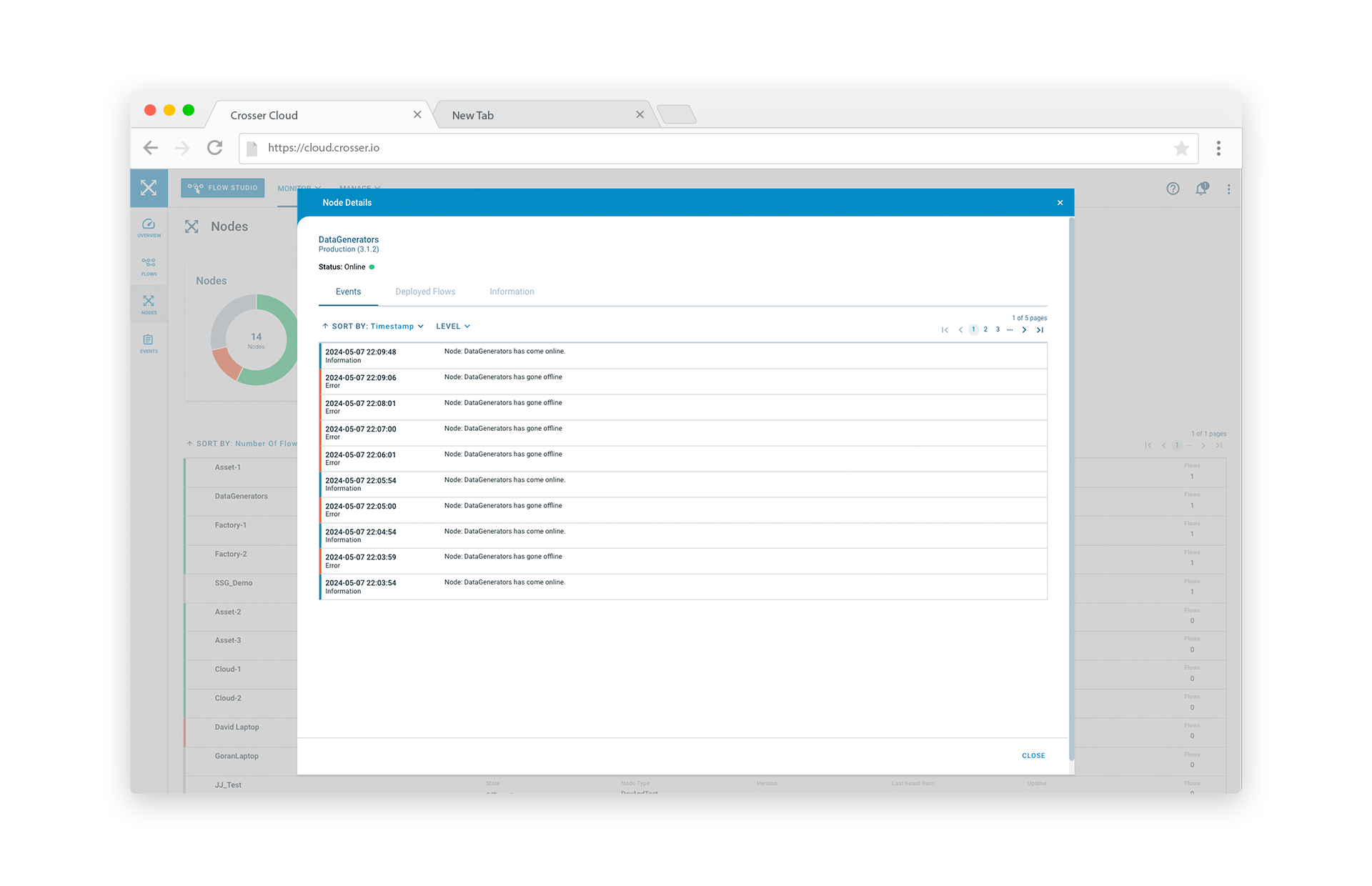
Task: Open the Flows sidebar icon
Action: coord(149,267)
